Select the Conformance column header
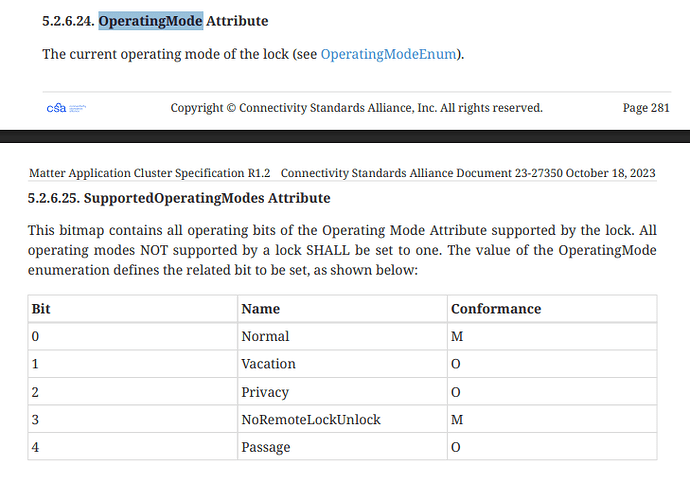The height and width of the screenshot is (482, 690). (x=495, y=309)
